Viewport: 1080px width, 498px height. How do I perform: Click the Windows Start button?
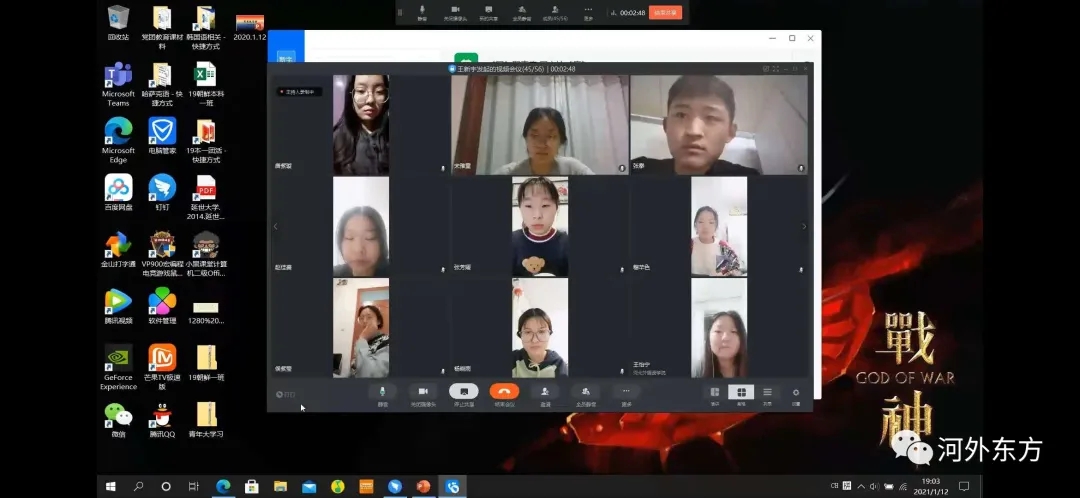point(110,486)
